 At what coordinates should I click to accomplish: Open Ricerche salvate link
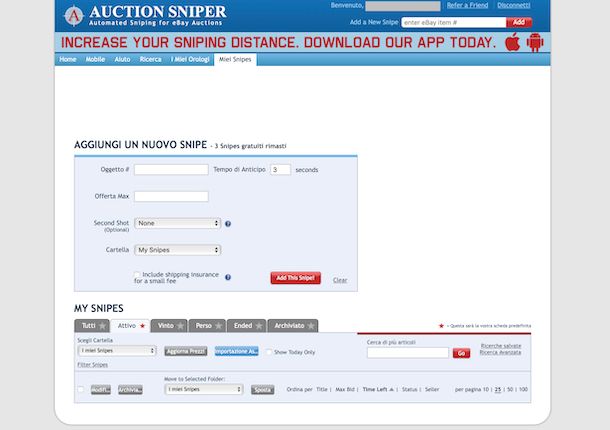click(x=501, y=346)
